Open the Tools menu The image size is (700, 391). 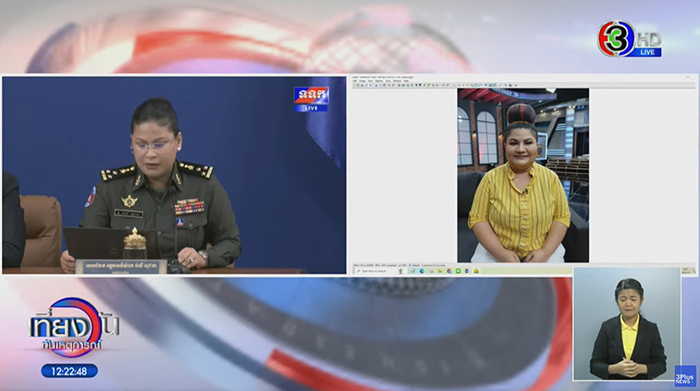click(x=388, y=81)
